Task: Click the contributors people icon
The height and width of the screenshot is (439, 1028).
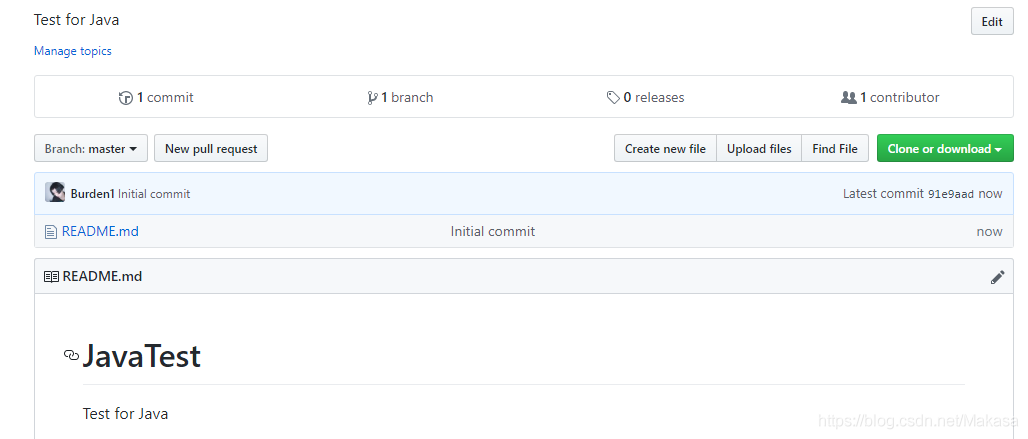Action: point(849,98)
